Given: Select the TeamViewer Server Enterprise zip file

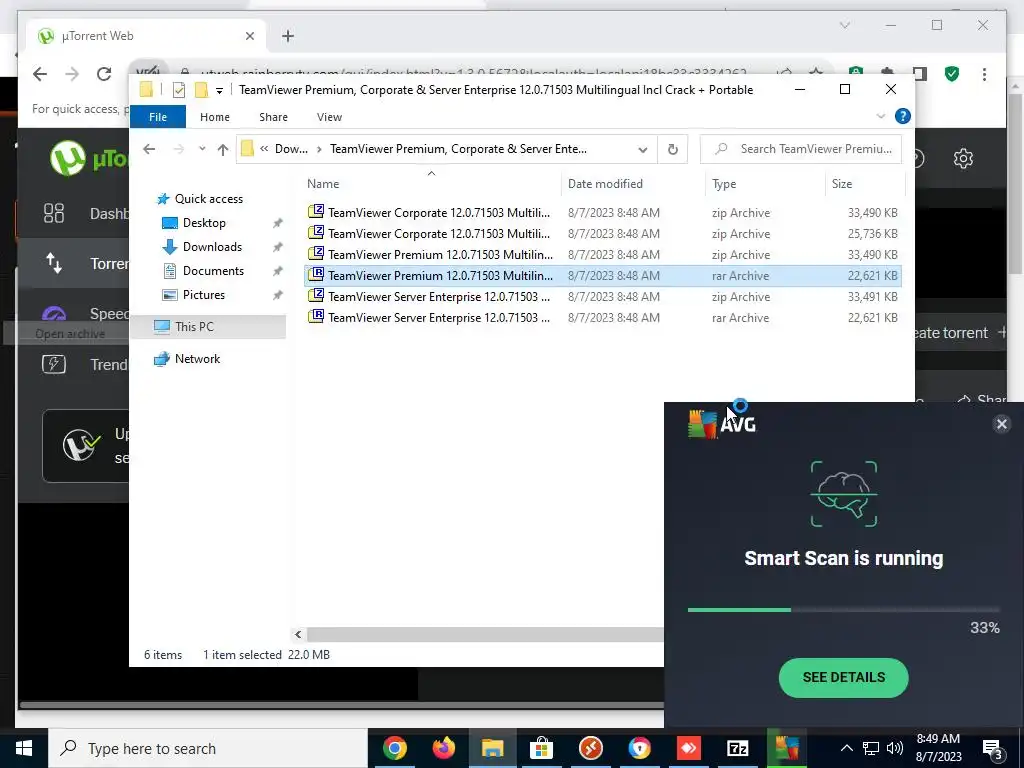Looking at the screenshot, I should pyautogui.click(x=603, y=296).
